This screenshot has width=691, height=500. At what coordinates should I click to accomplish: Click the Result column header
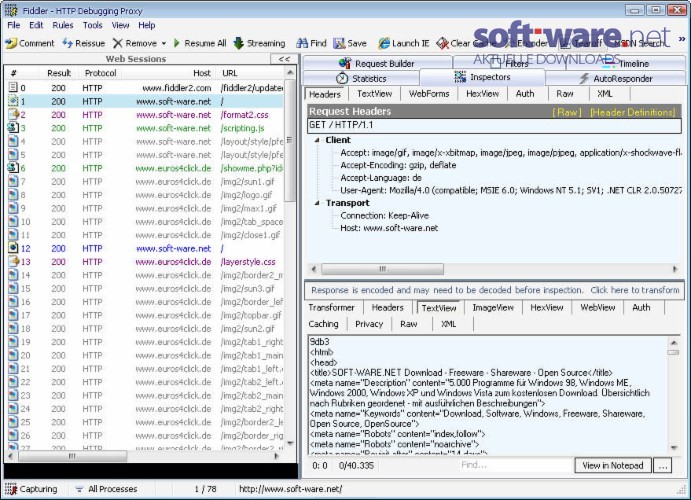[57, 73]
